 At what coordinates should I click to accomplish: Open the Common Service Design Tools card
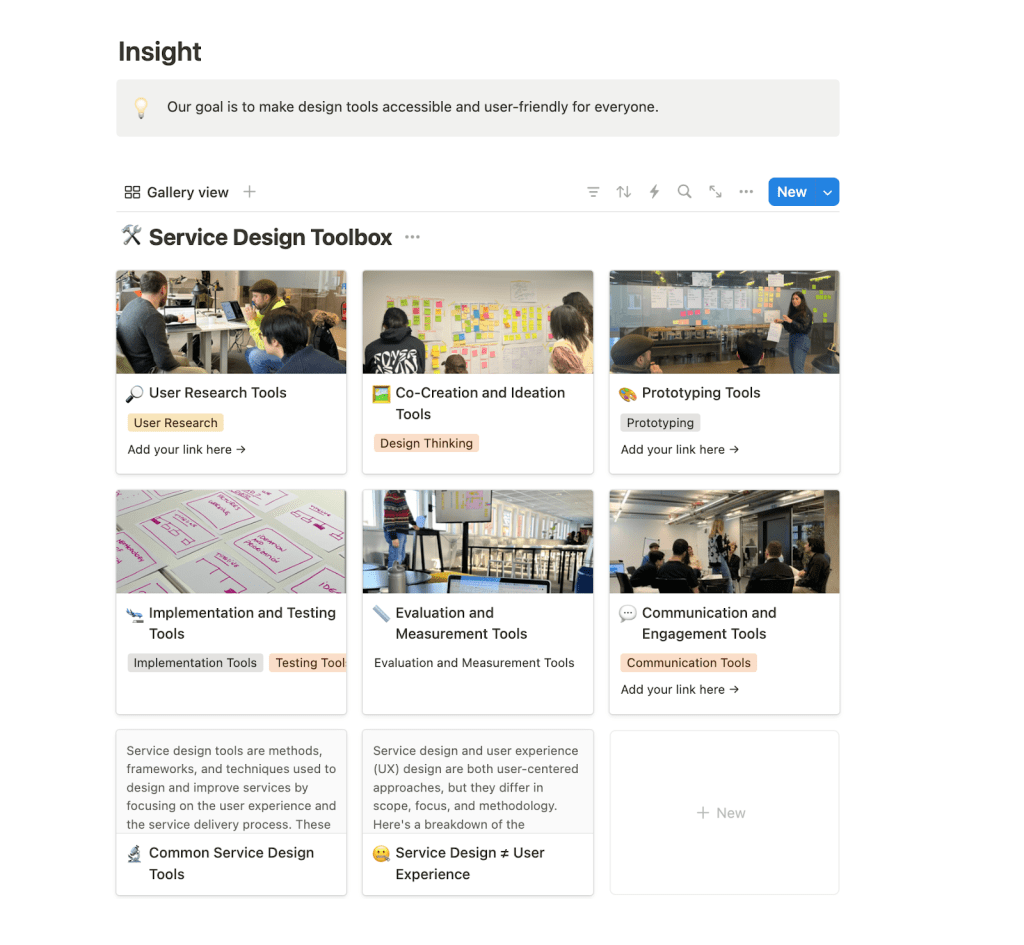click(x=231, y=863)
